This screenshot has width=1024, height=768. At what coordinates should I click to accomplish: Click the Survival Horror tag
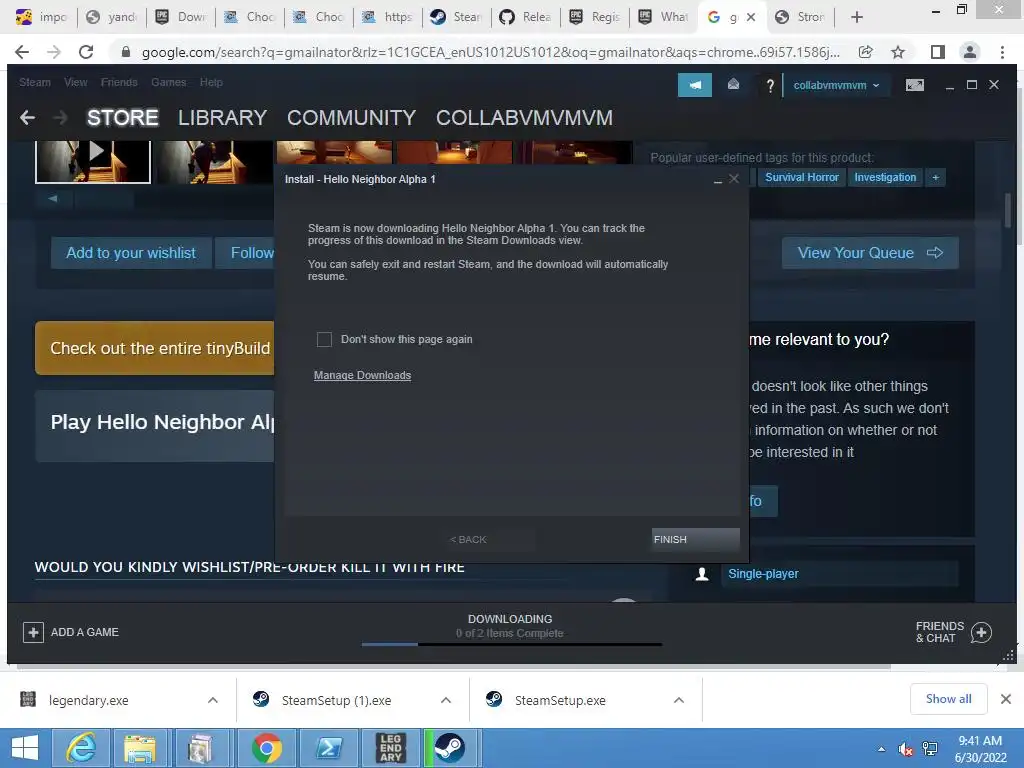point(802,178)
